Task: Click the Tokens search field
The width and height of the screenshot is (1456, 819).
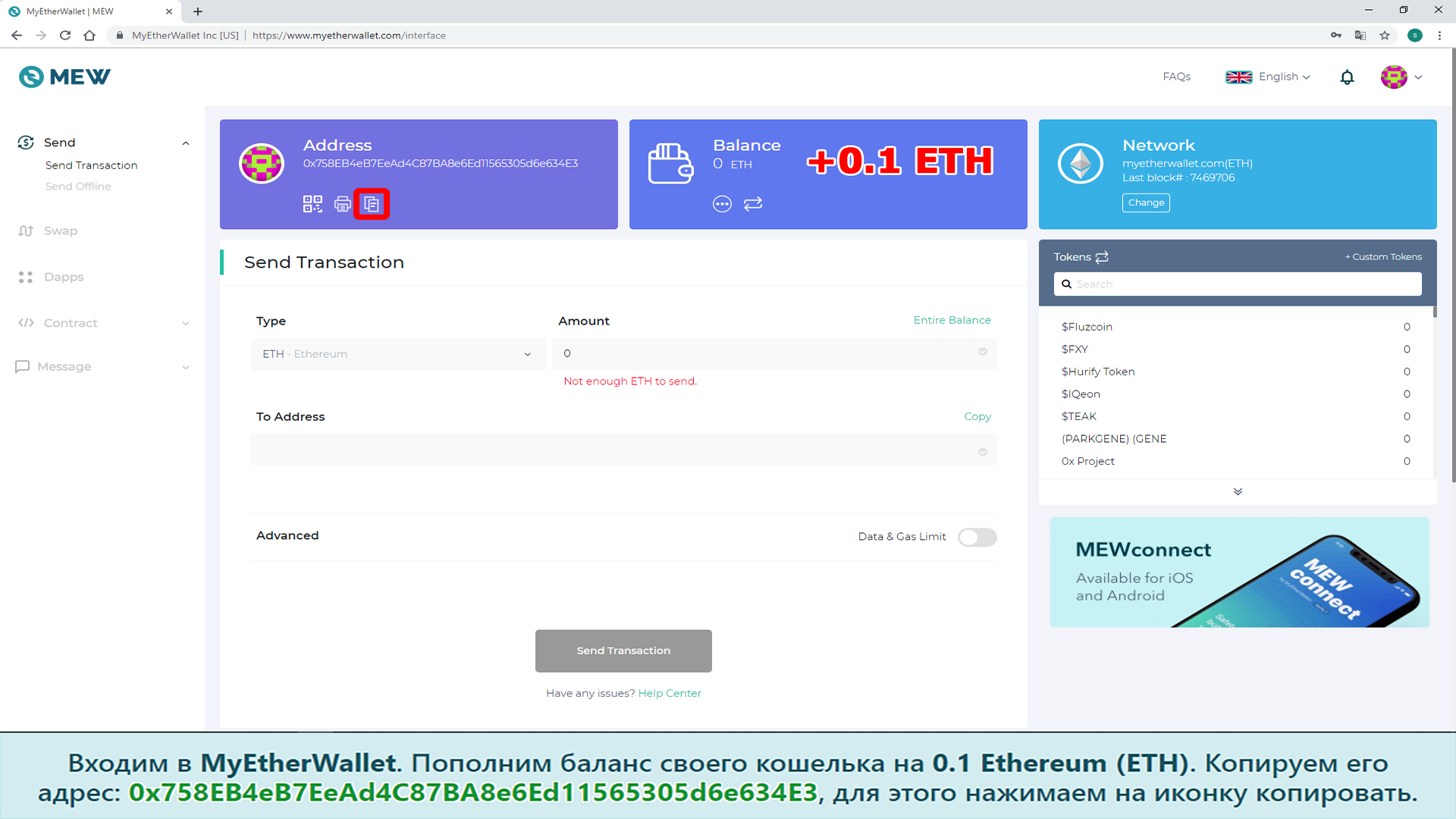Action: (x=1238, y=284)
